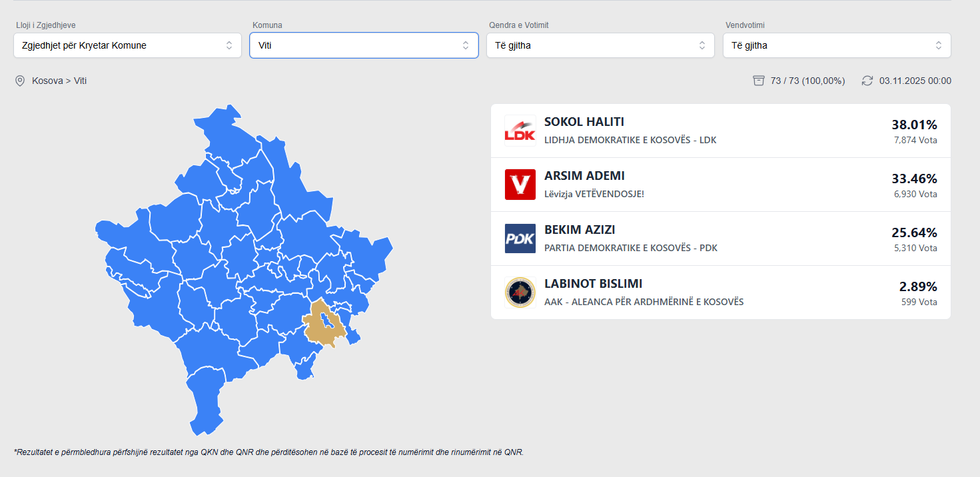Select the Sokol Haliti candidate row
This screenshot has width=980, height=477.
point(720,131)
